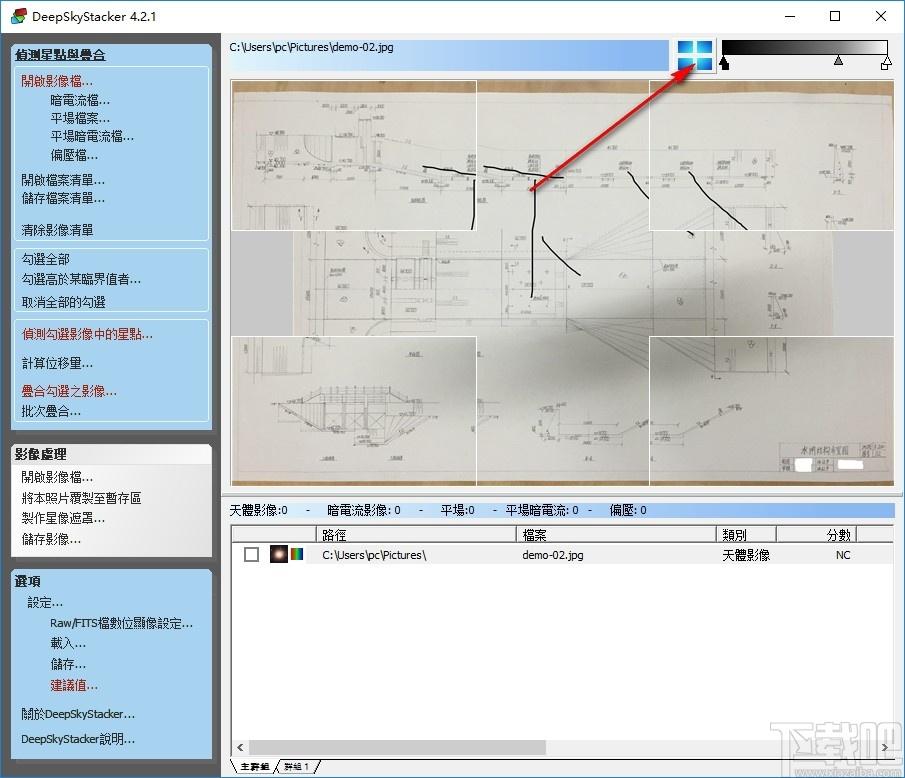This screenshot has height=778, width=905.
Task: Click 儲存影像 to save picture
Action: point(51,539)
